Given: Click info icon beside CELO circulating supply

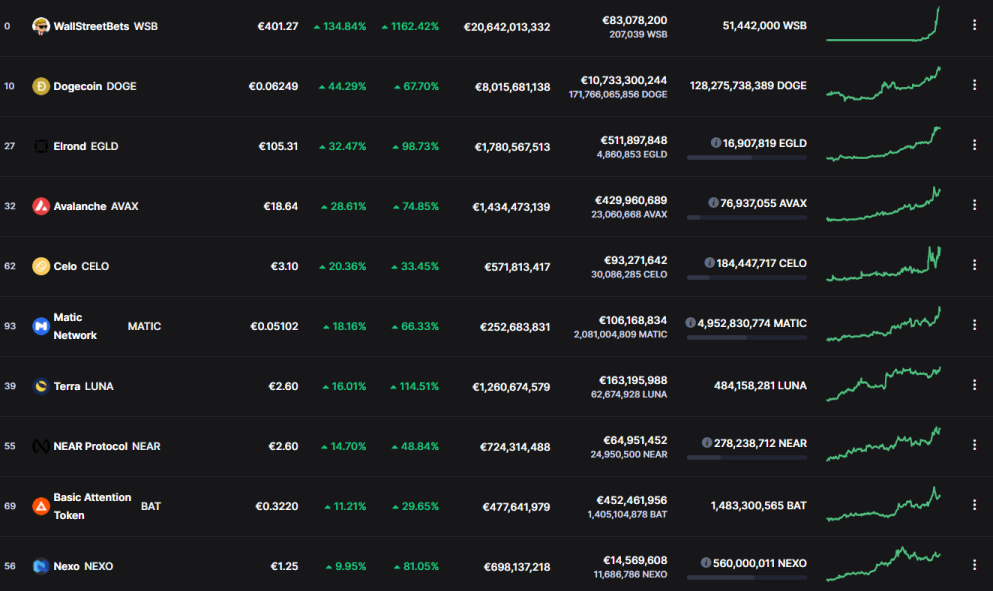Looking at the screenshot, I should [709, 263].
